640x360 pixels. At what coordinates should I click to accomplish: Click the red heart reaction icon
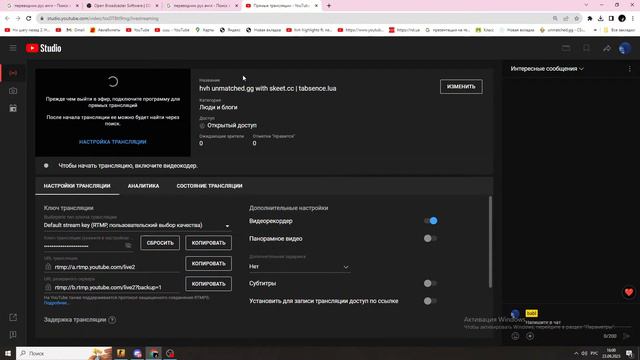(629, 292)
